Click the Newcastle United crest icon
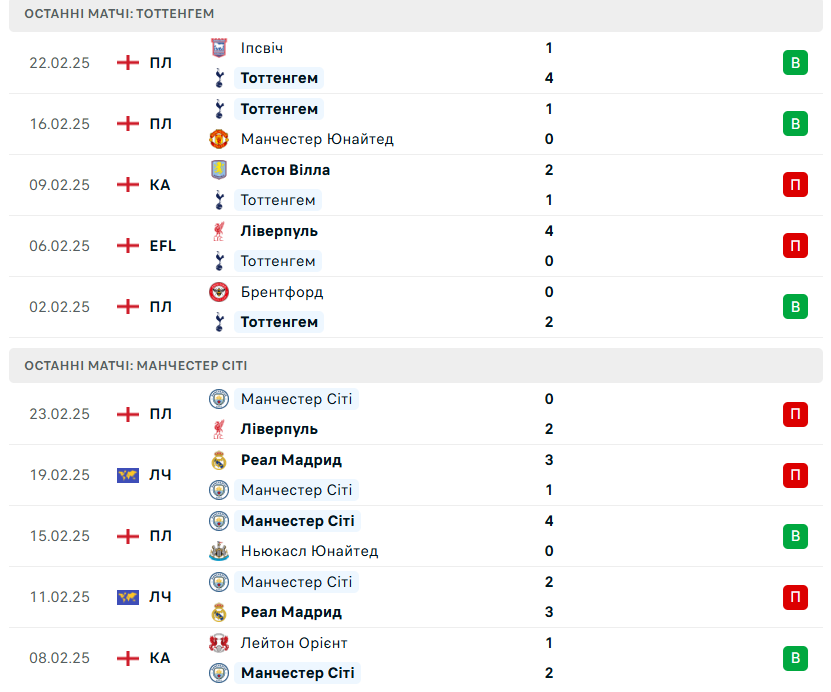This screenshot has height=692, width=831. coord(219,551)
